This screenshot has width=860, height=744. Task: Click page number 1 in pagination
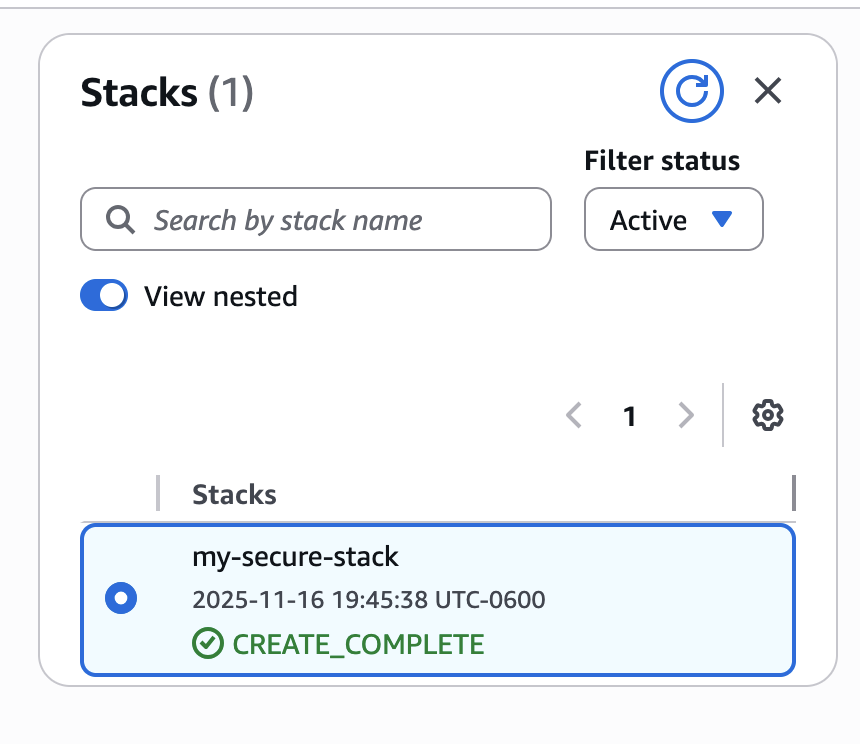[x=630, y=416]
